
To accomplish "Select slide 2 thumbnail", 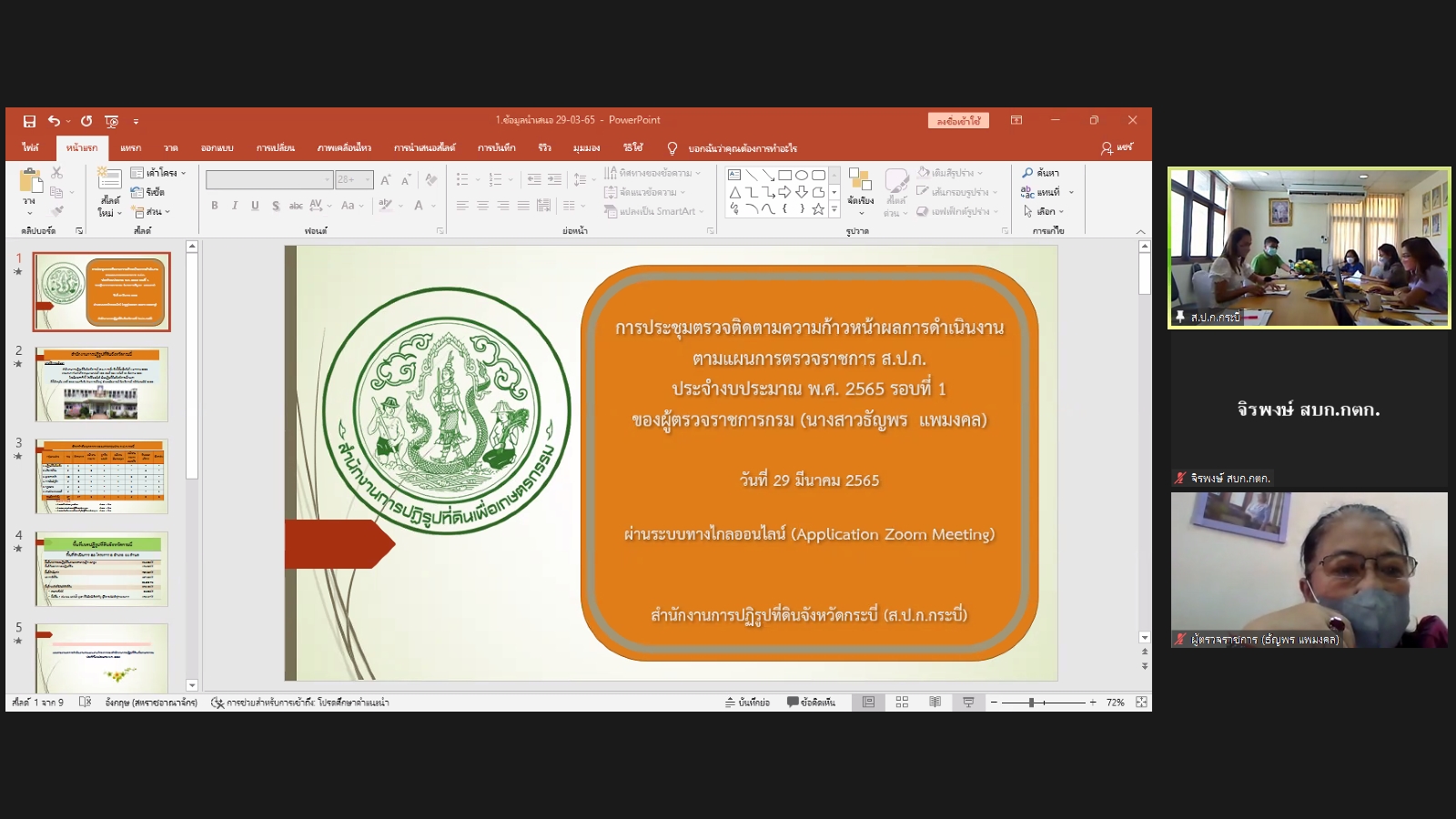I will (102, 384).
